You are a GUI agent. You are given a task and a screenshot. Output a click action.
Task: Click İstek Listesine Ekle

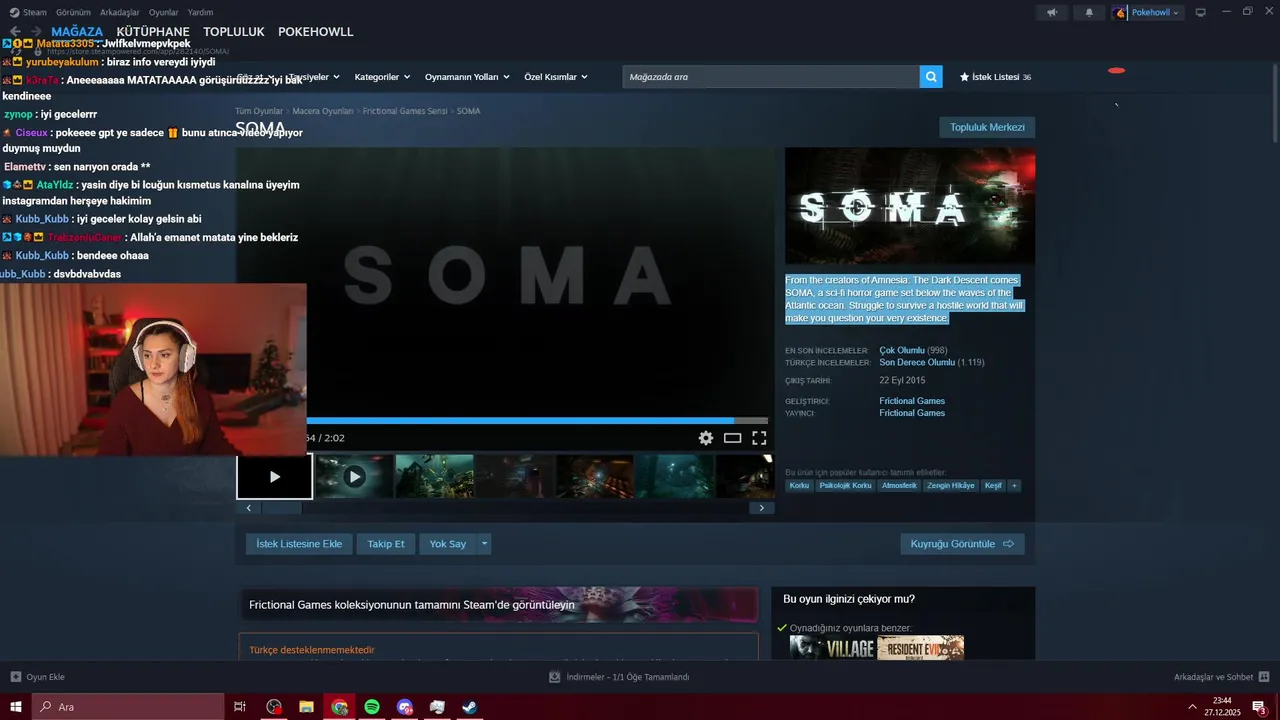pyautogui.click(x=299, y=544)
